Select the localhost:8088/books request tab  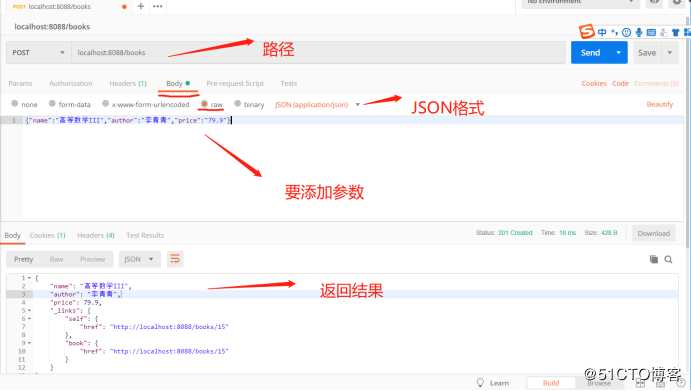tap(59, 7)
